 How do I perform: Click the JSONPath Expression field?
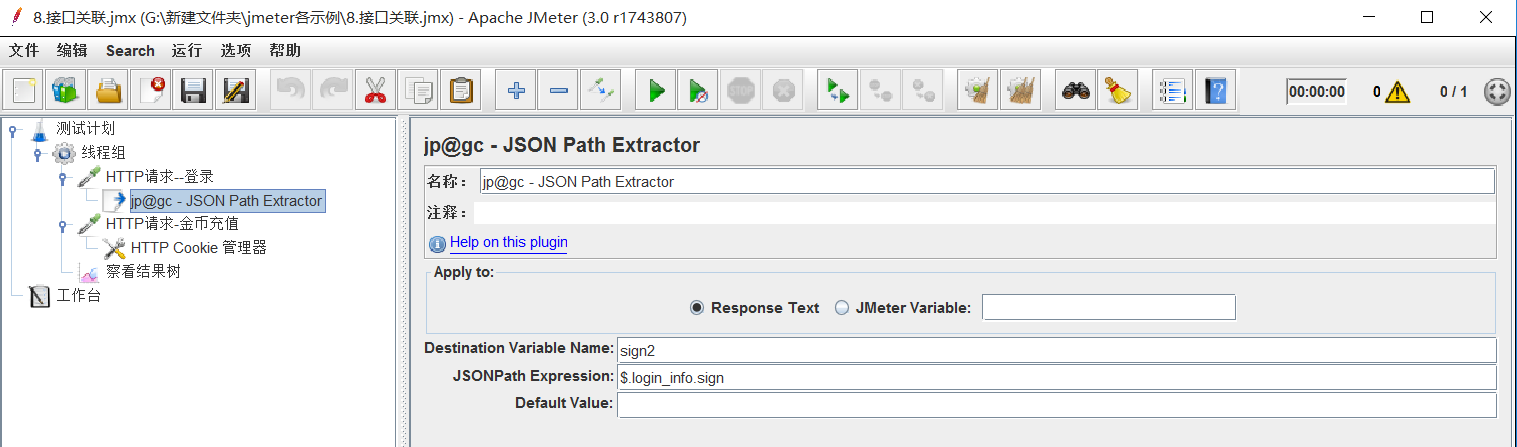(x=1057, y=377)
